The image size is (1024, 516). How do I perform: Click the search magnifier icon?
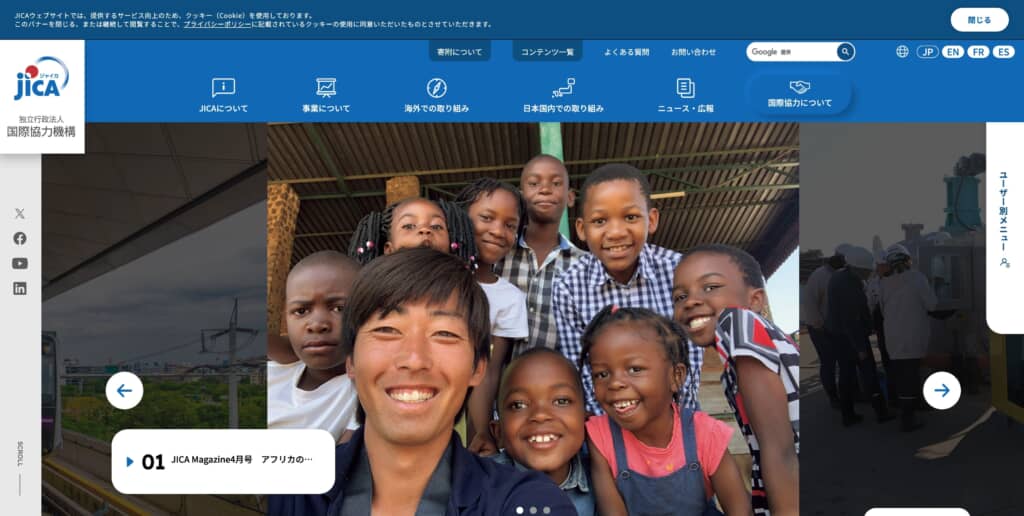point(845,52)
